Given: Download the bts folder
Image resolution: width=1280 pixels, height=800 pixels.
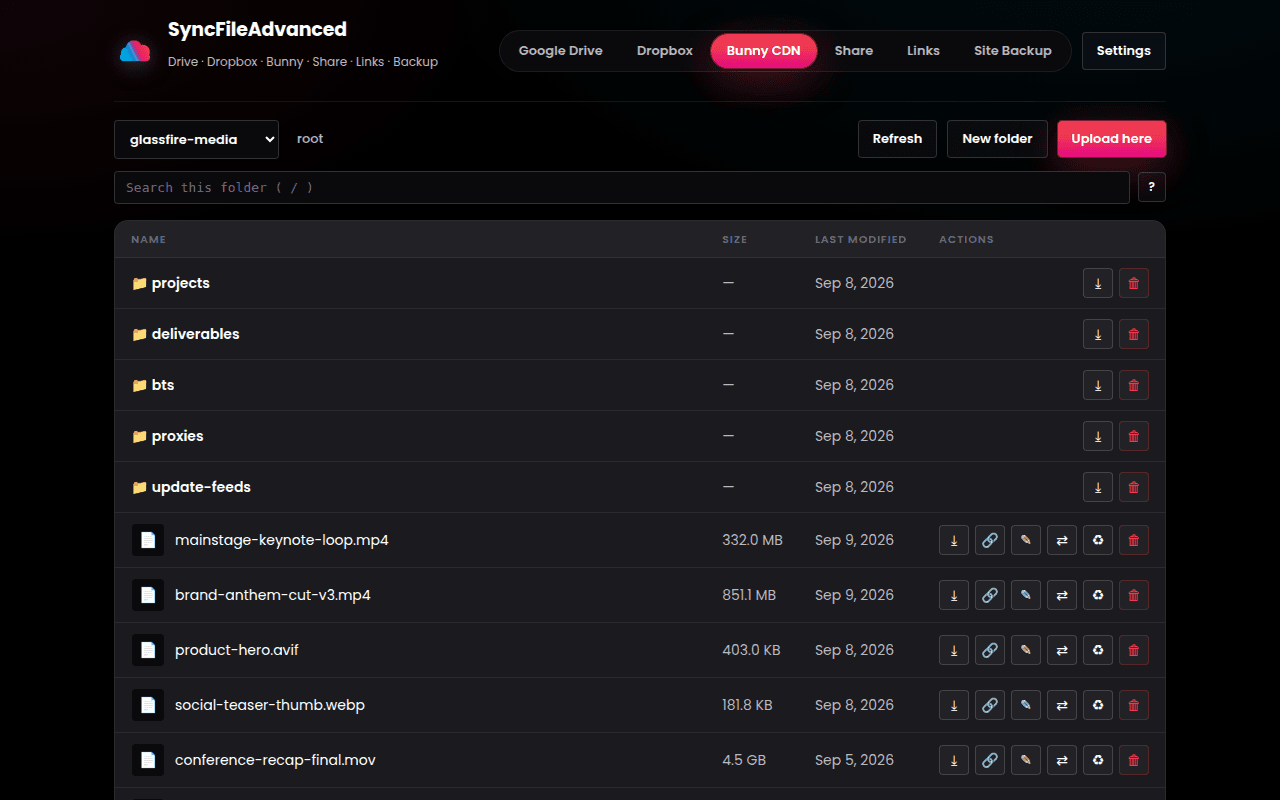Looking at the screenshot, I should [x=1097, y=385].
